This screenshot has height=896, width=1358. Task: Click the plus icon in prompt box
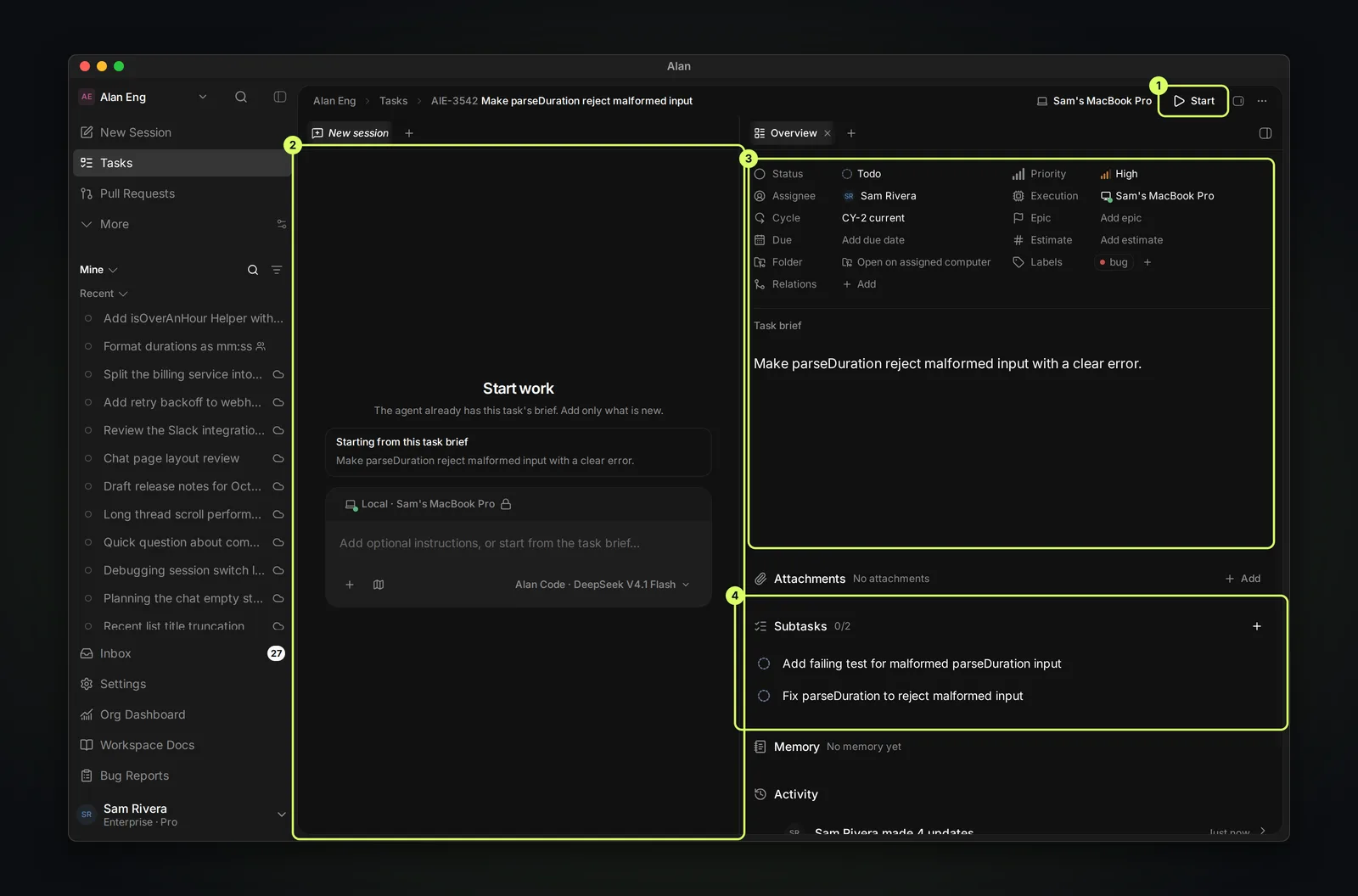coord(350,585)
